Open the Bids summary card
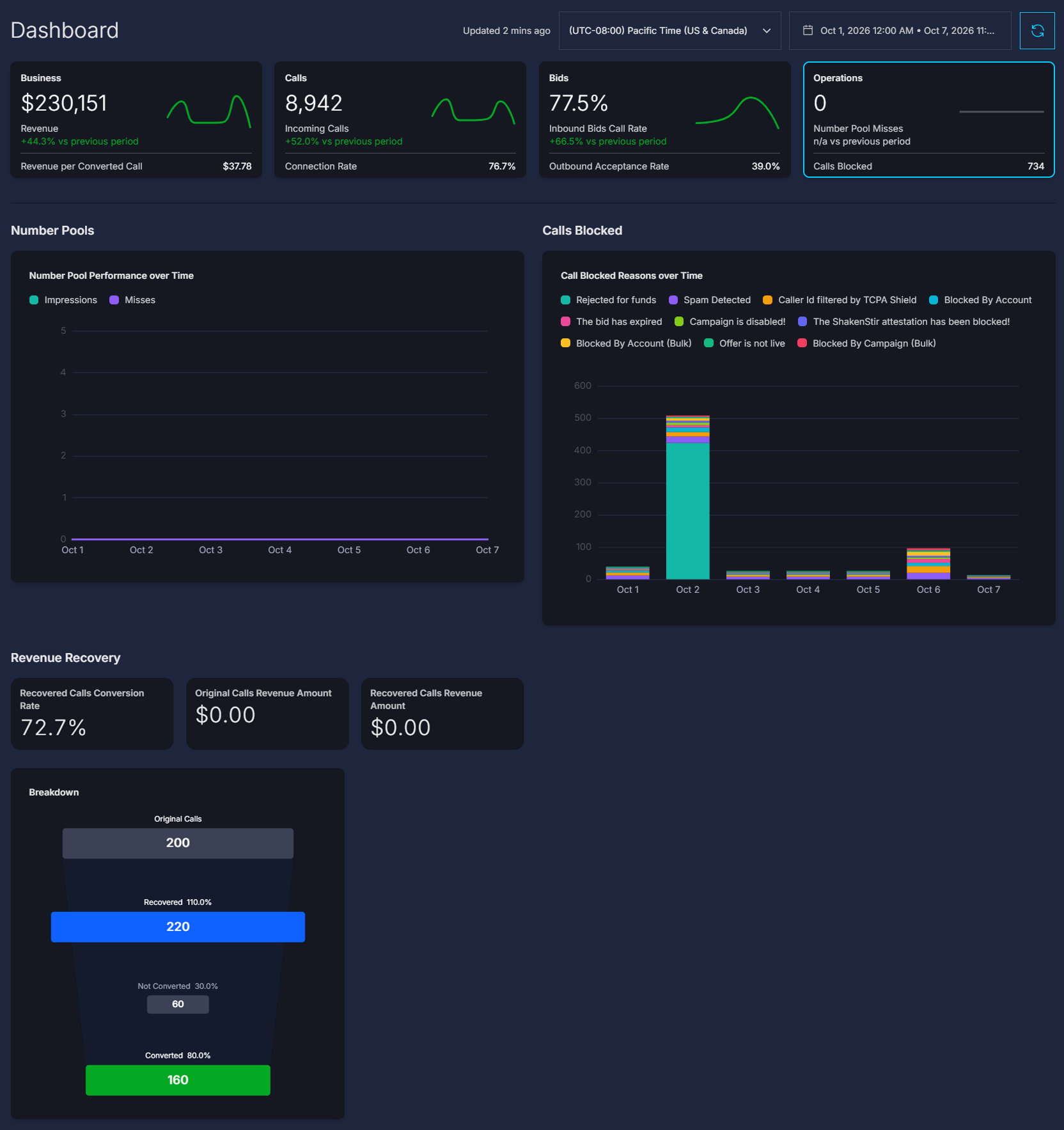 (x=664, y=120)
